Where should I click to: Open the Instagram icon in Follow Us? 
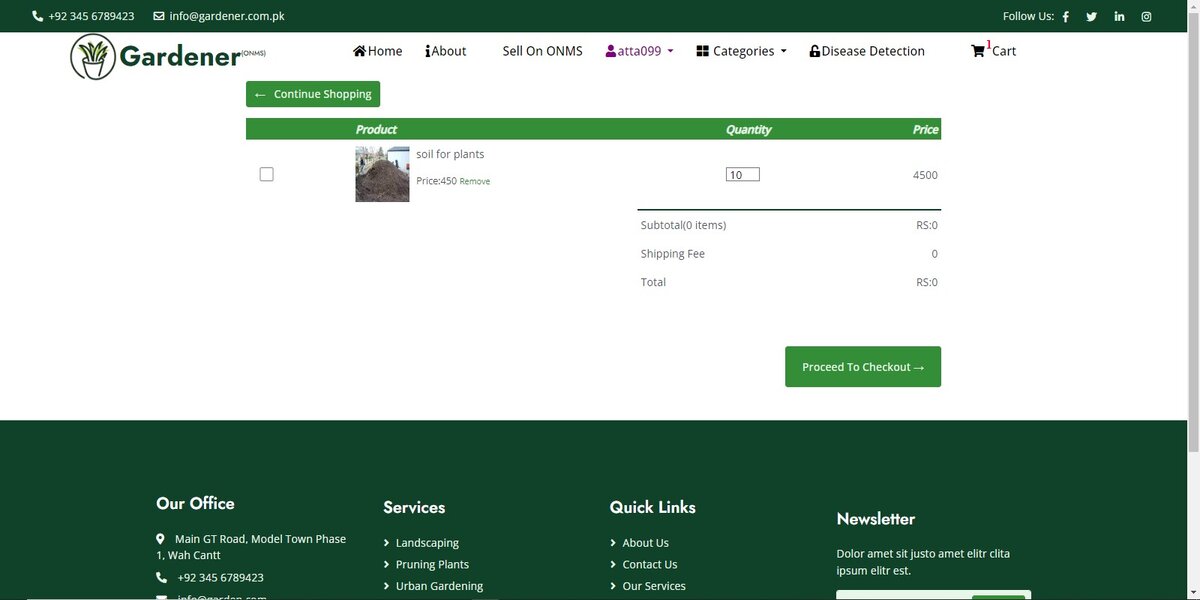(1145, 16)
